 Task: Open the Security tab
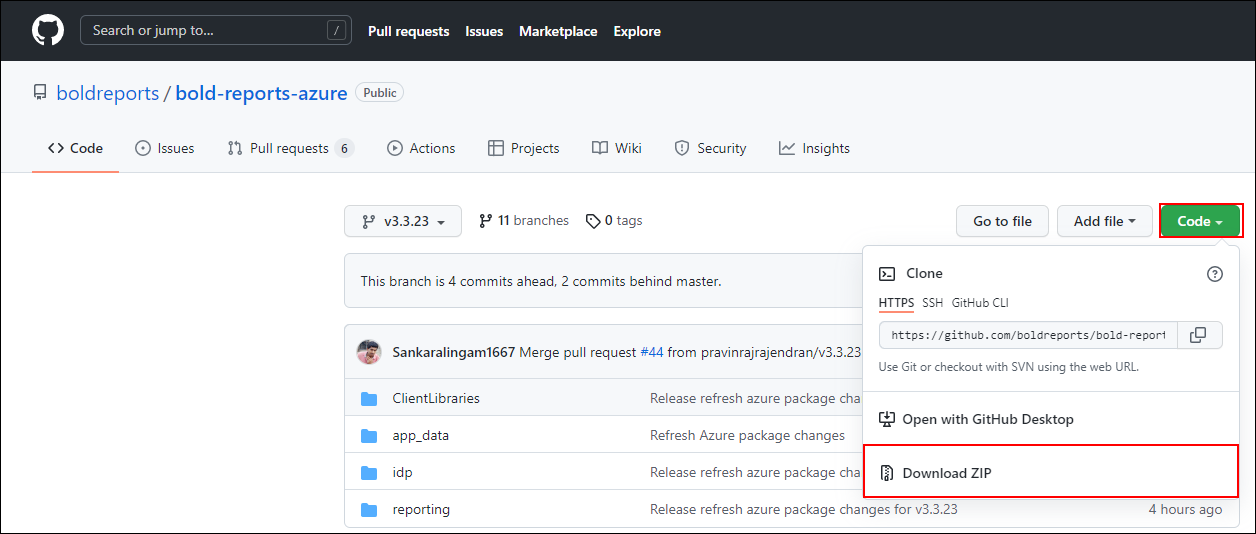click(x=710, y=148)
